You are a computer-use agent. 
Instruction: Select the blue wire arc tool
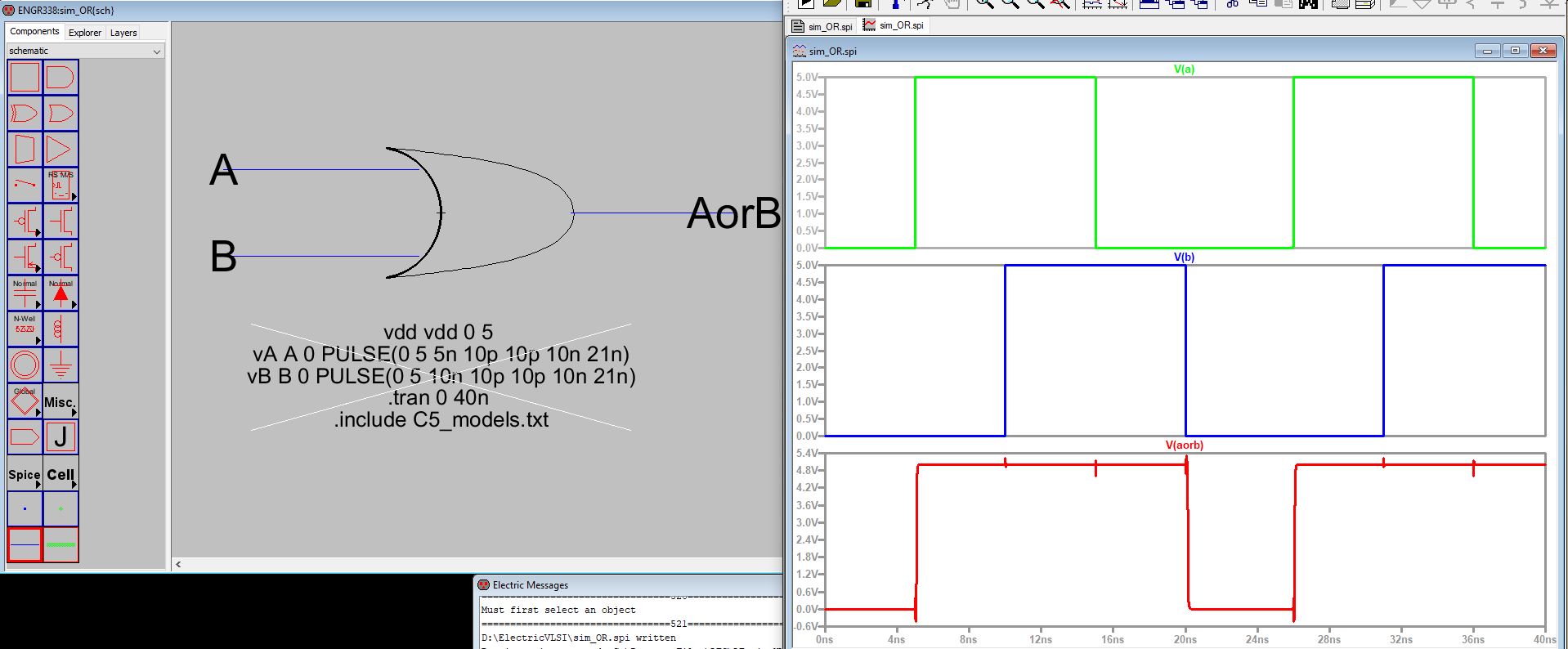[x=25, y=544]
